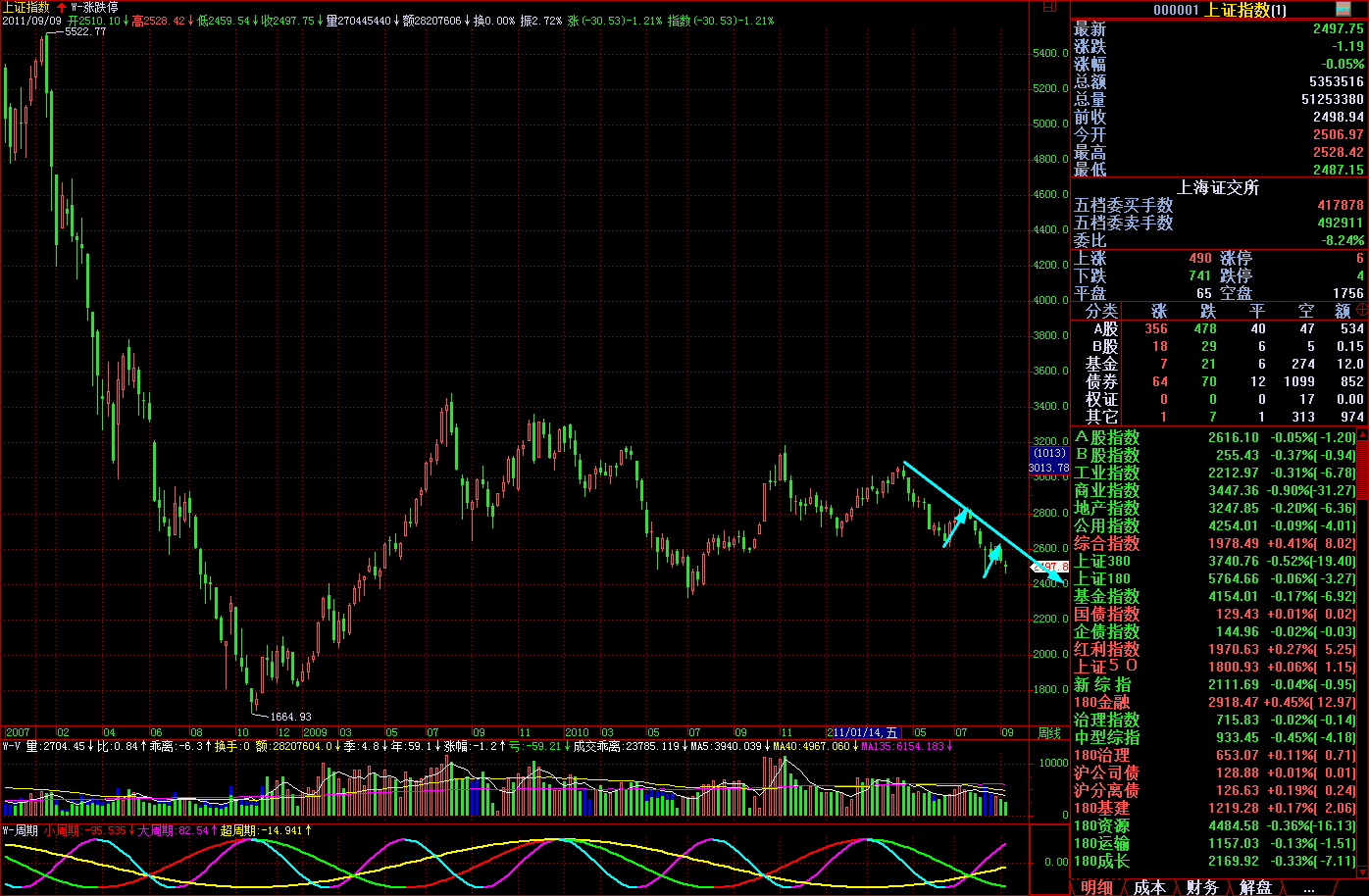The image size is (1369, 896).
Task: Open the W-涨跌停 indicator label selector
Action: 94,7
